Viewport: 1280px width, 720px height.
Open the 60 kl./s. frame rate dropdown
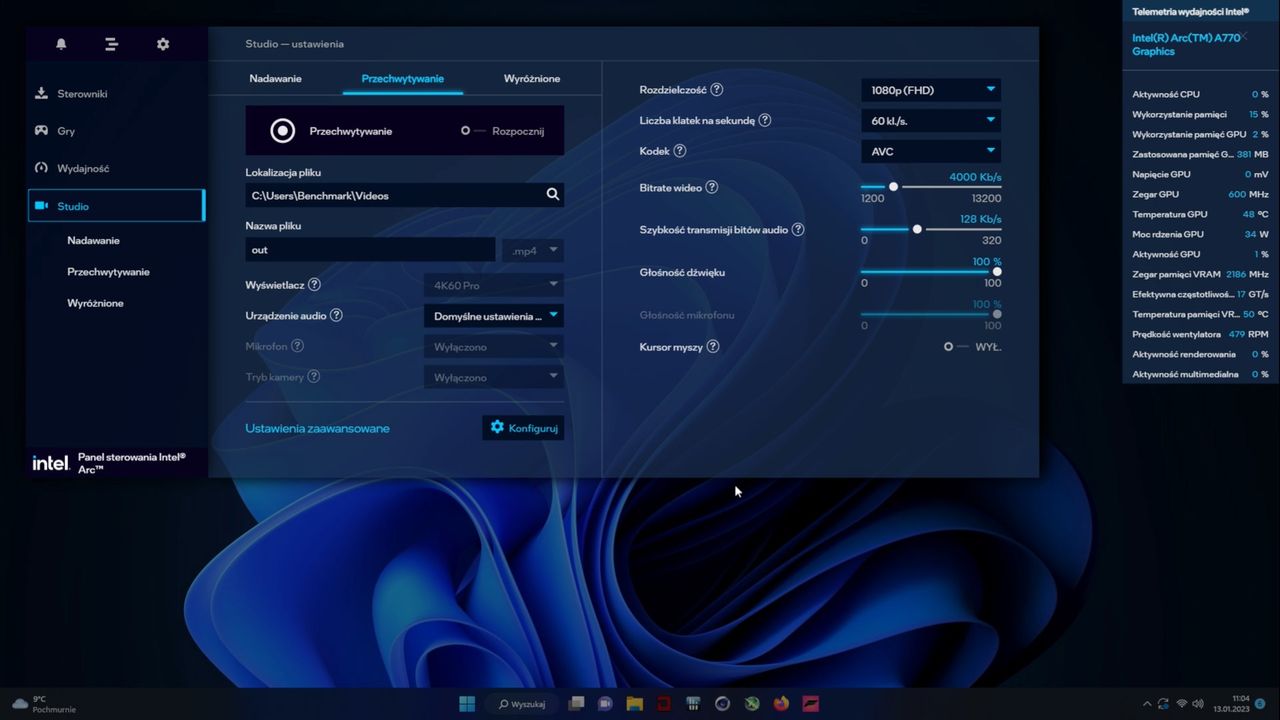931,121
